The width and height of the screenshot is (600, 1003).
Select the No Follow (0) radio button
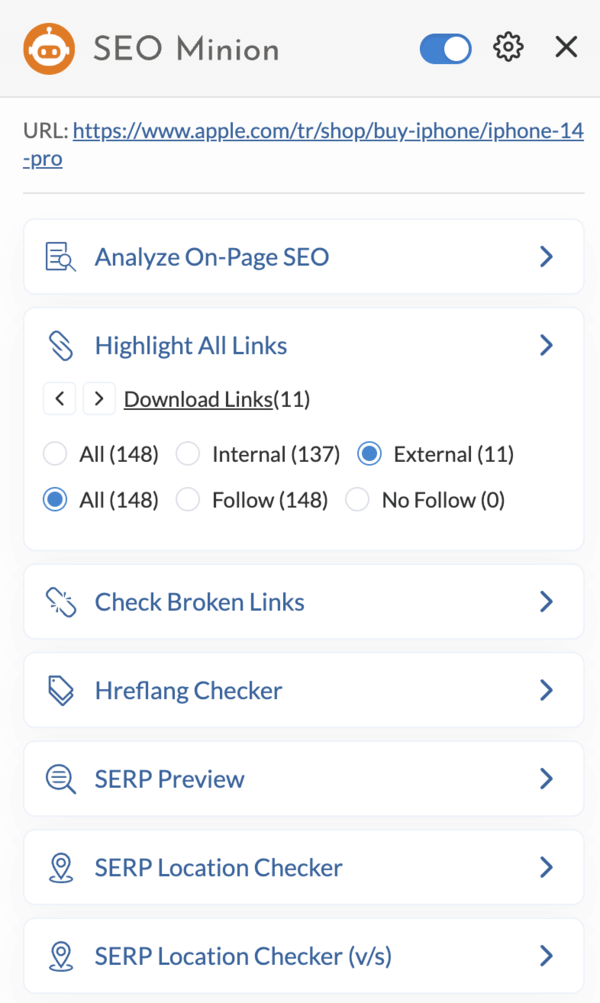357,500
